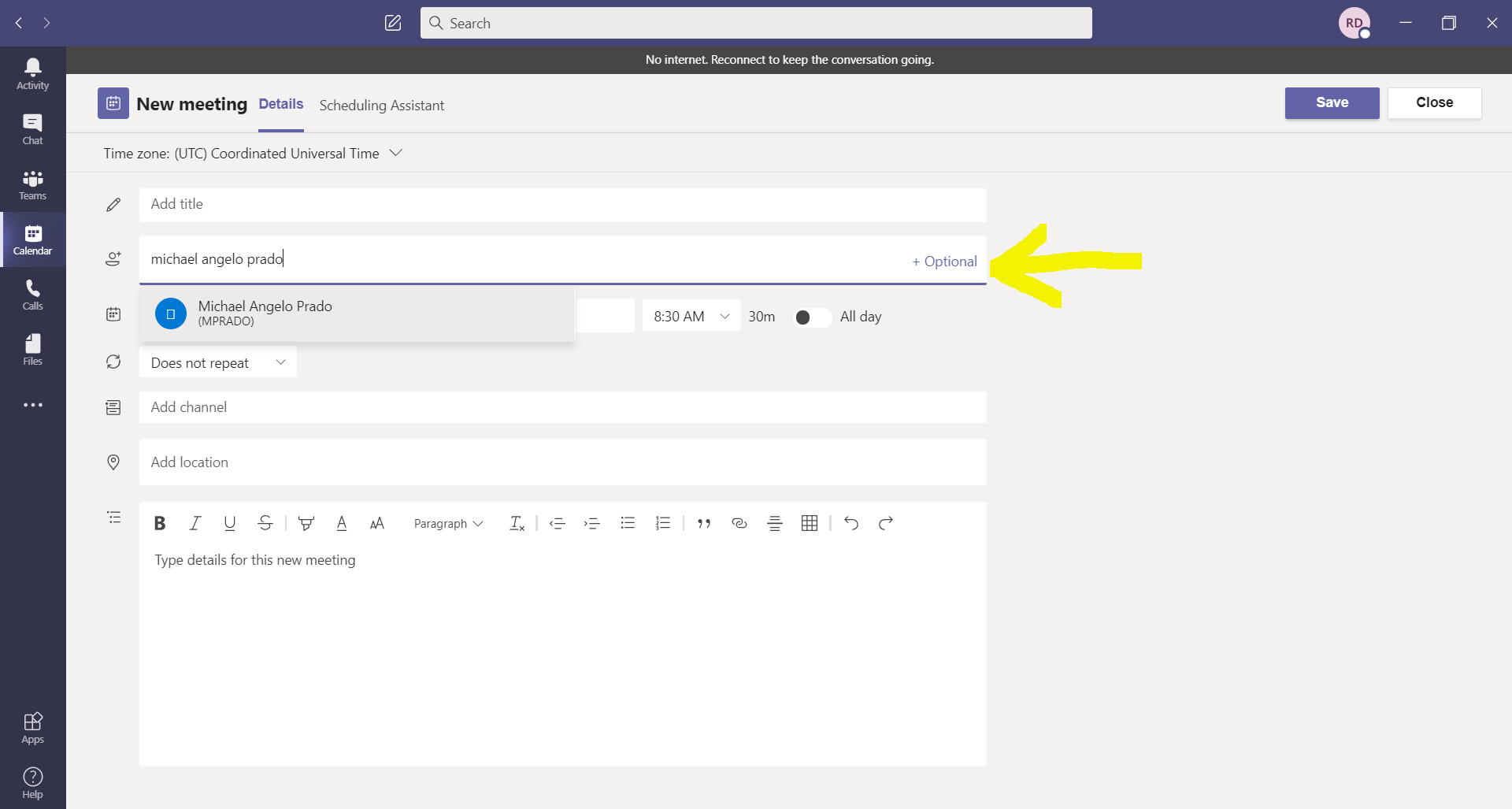Image resolution: width=1512 pixels, height=809 pixels.
Task: Apply underline formatting
Action: click(x=230, y=523)
